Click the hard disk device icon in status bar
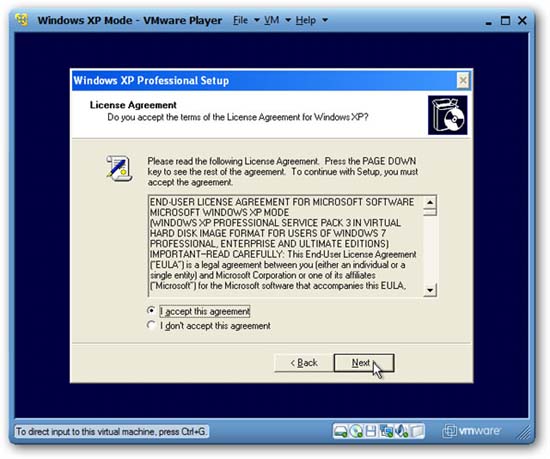 tap(340, 431)
